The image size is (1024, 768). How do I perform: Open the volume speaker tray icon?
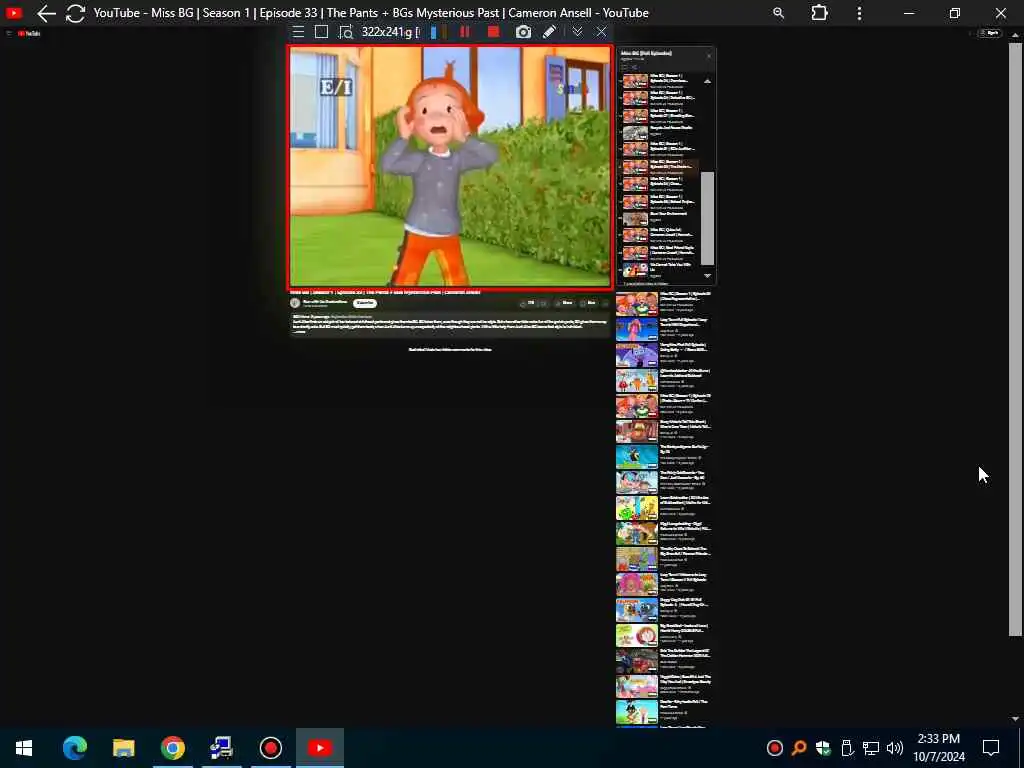(x=895, y=748)
